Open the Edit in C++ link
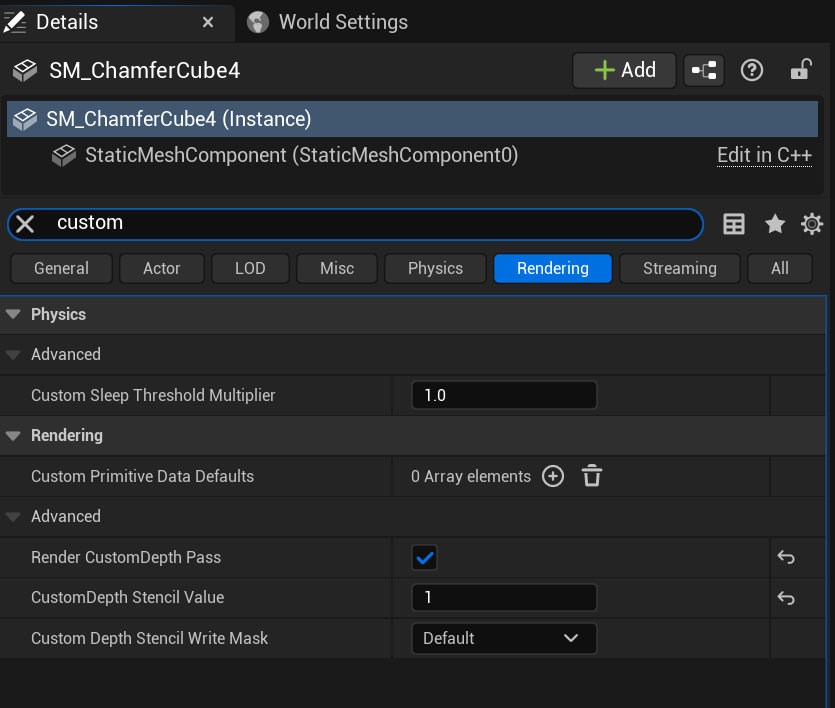Image resolution: width=835 pixels, height=708 pixels. click(x=764, y=155)
